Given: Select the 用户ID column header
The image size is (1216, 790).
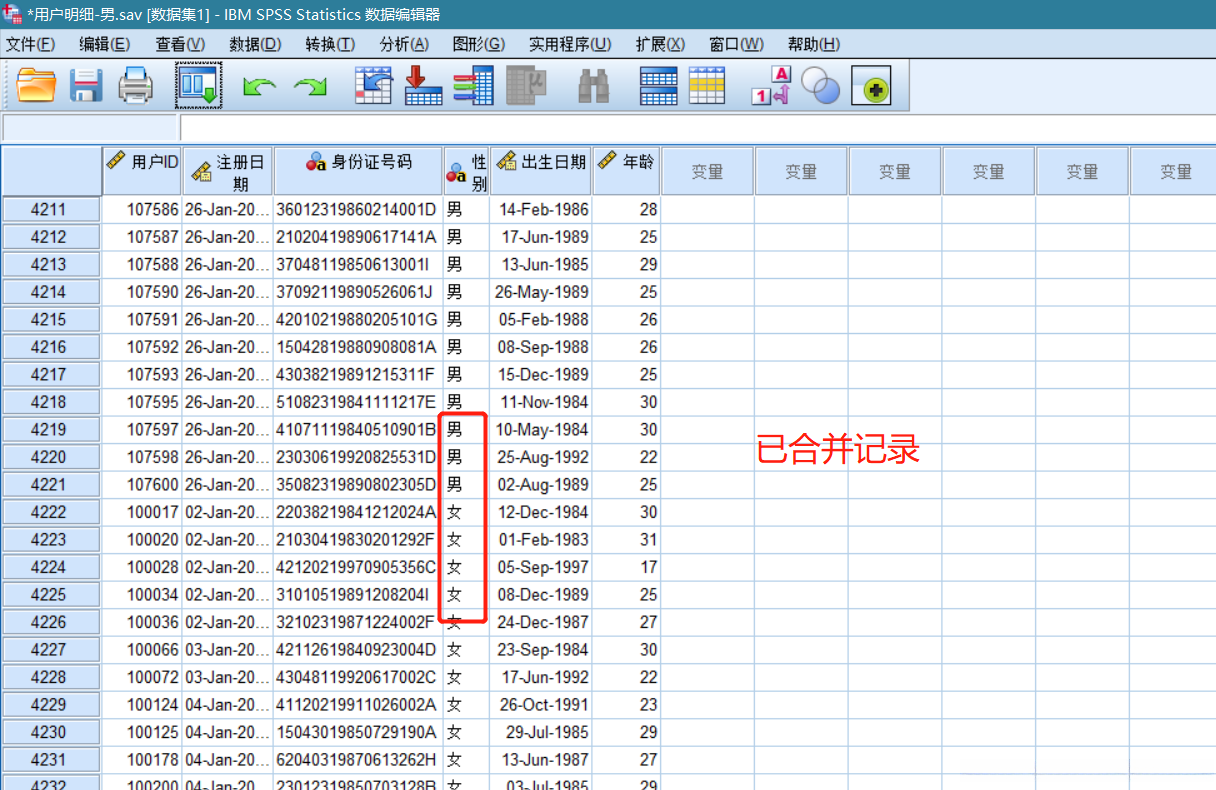Looking at the screenshot, I should coord(142,171).
